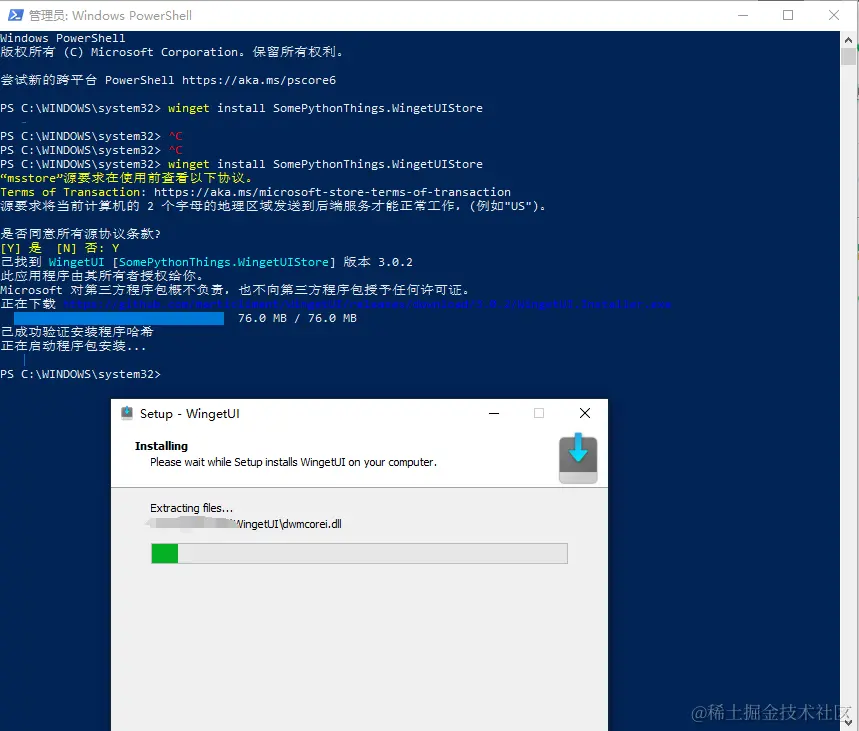Click the PowerShell scrollbar down arrow
Image resolution: width=859 pixels, height=731 pixels.
click(x=849, y=723)
